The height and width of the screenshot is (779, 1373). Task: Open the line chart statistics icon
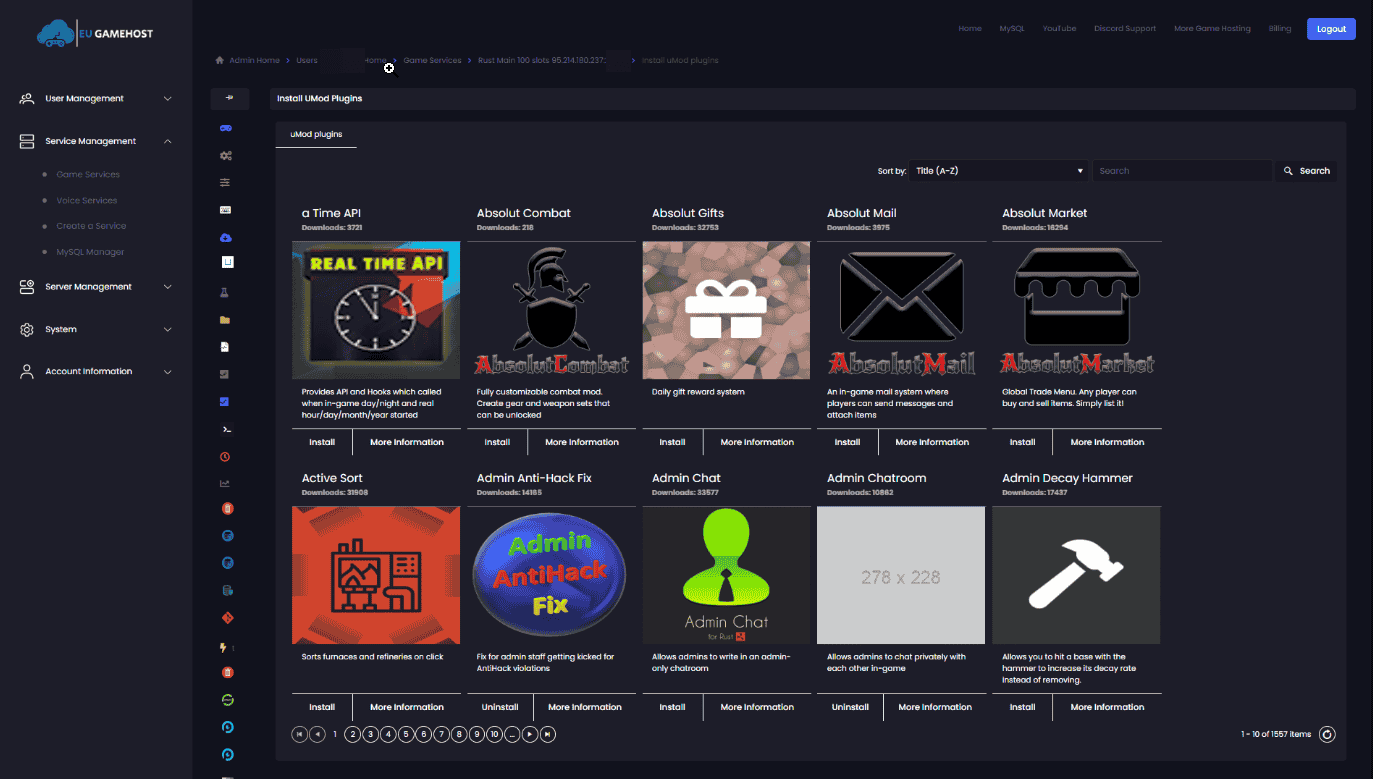coord(226,484)
